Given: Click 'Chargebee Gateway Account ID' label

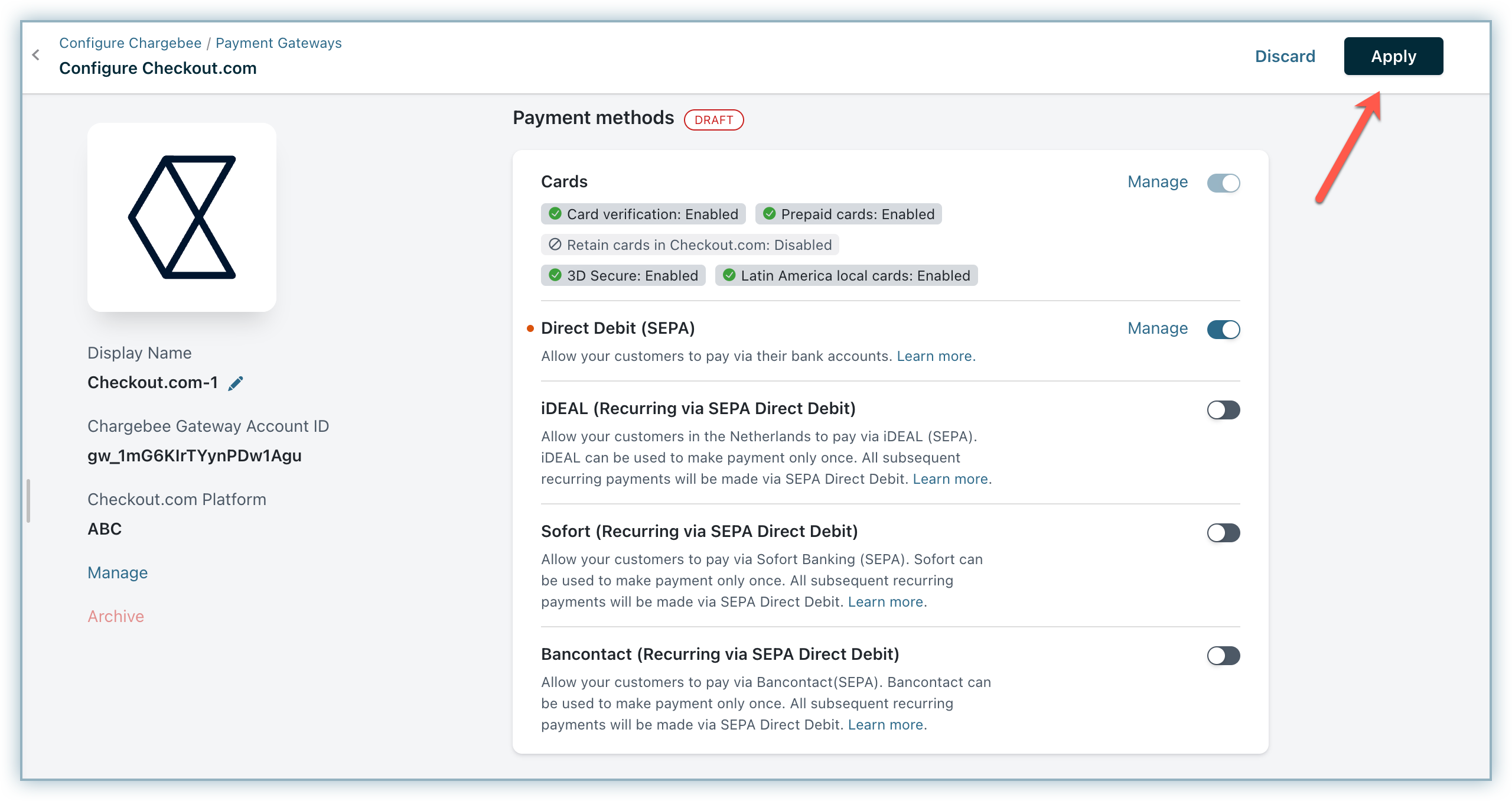Looking at the screenshot, I should point(208,426).
